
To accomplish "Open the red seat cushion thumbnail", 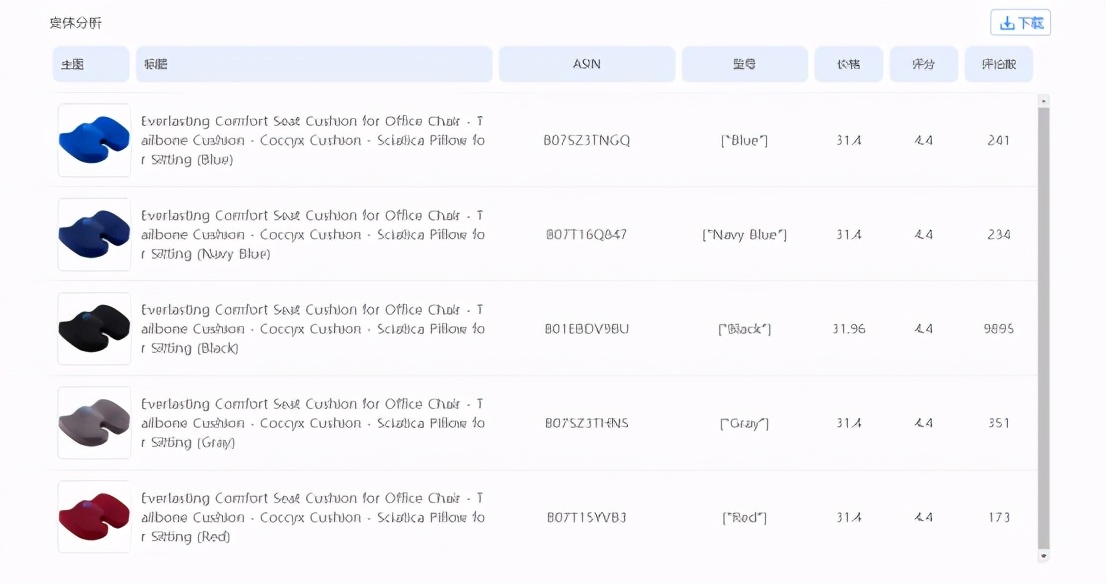I will (x=94, y=517).
